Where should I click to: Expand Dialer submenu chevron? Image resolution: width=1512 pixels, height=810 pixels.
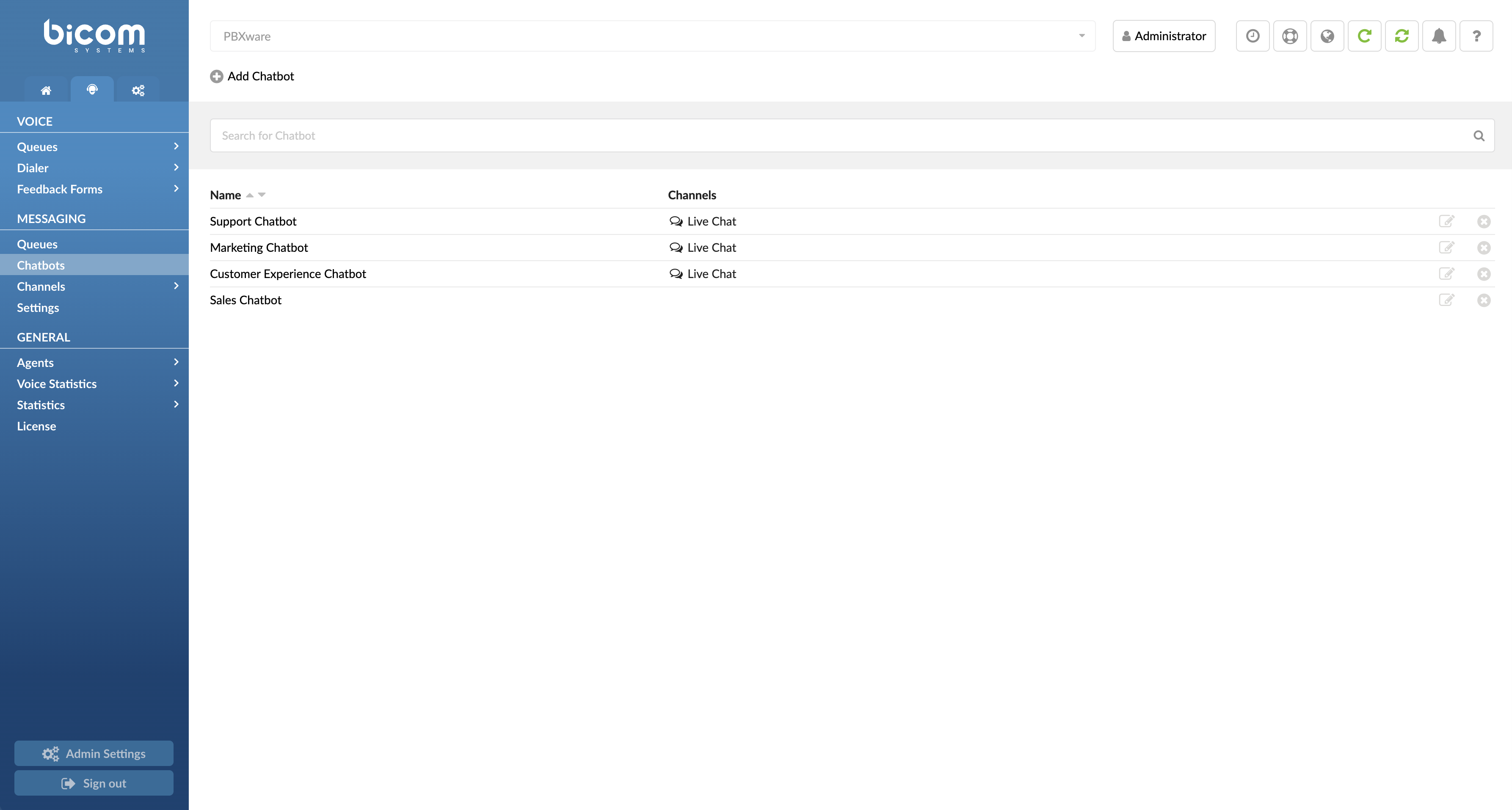176,167
